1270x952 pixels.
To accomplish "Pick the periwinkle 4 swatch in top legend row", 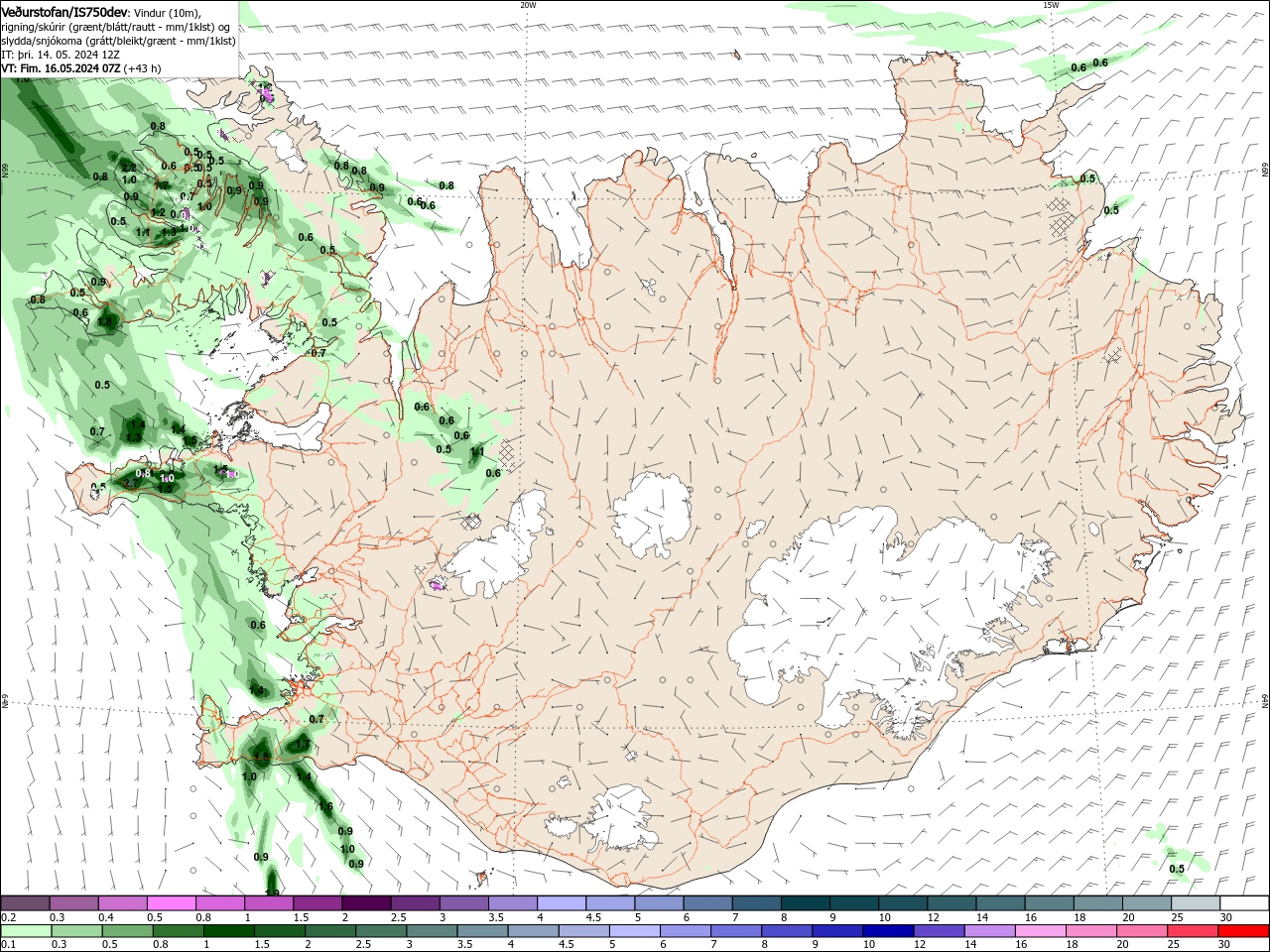I will [x=562, y=903].
